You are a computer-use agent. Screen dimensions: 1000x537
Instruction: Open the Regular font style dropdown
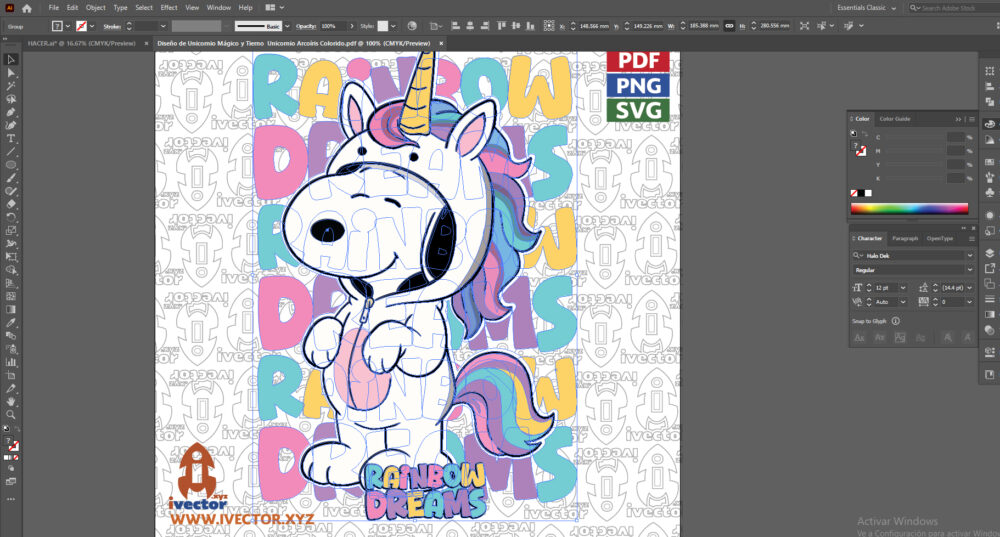click(969, 270)
